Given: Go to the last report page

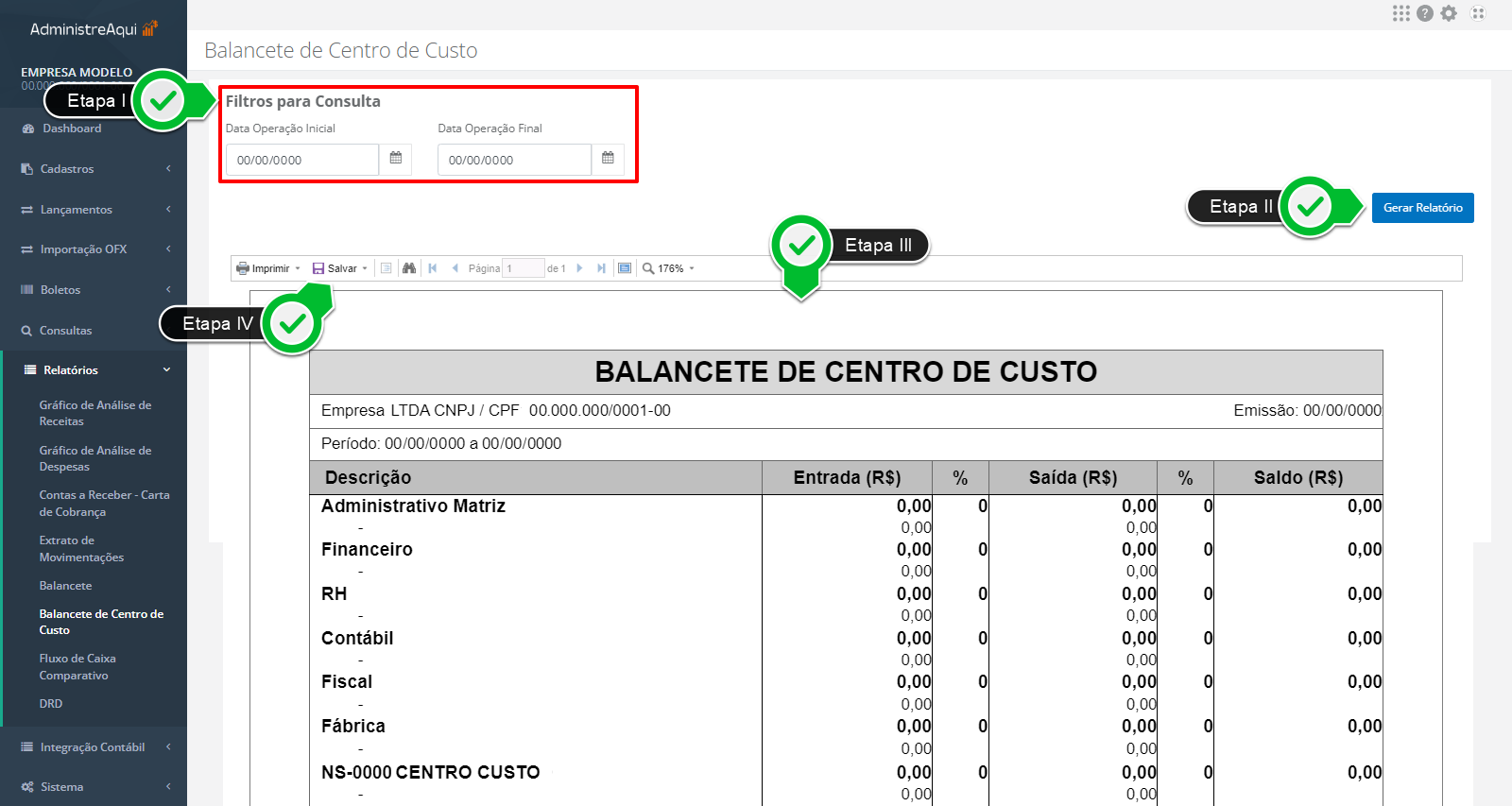Looking at the screenshot, I should (x=601, y=268).
